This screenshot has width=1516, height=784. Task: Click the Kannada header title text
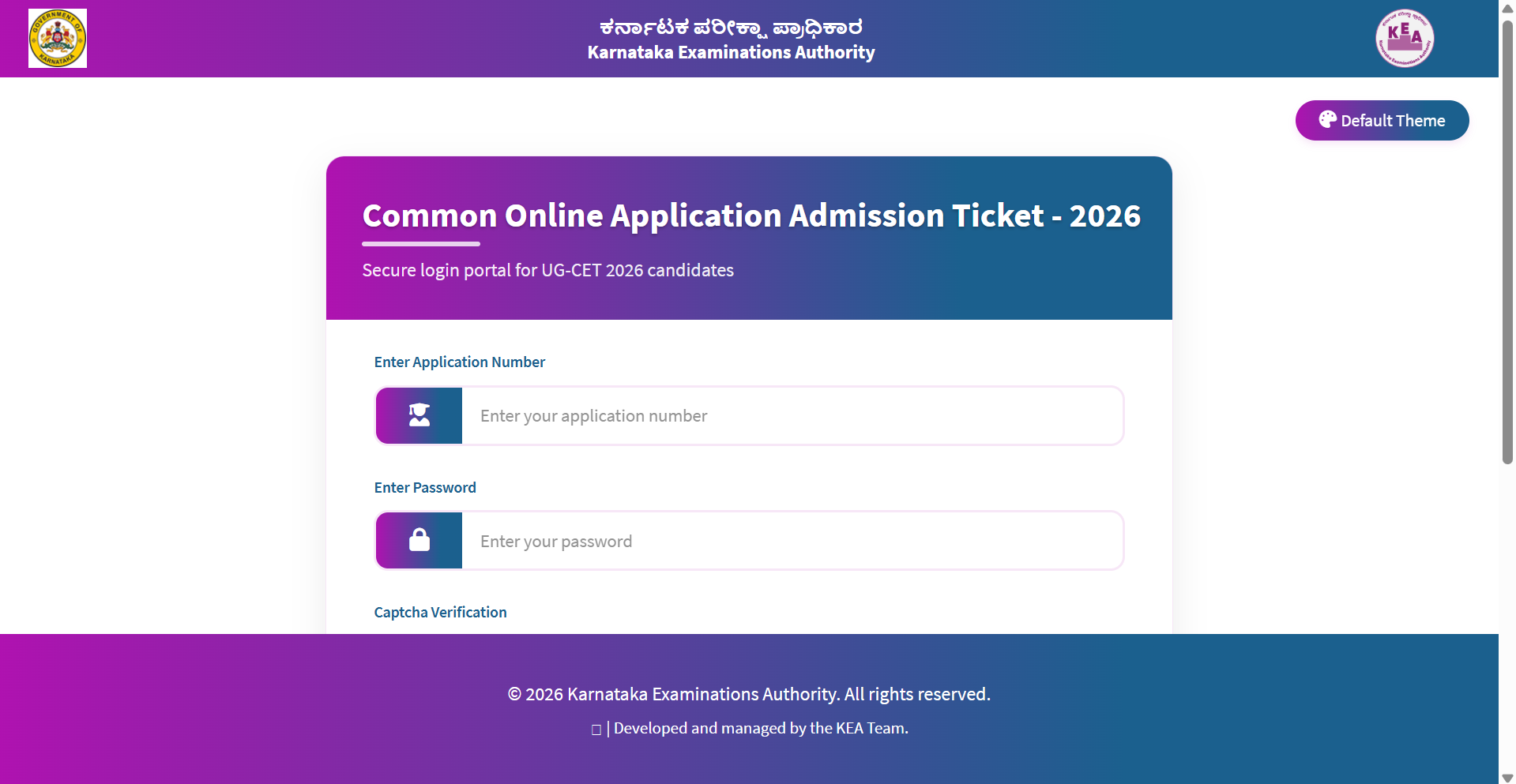coord(731,28)
